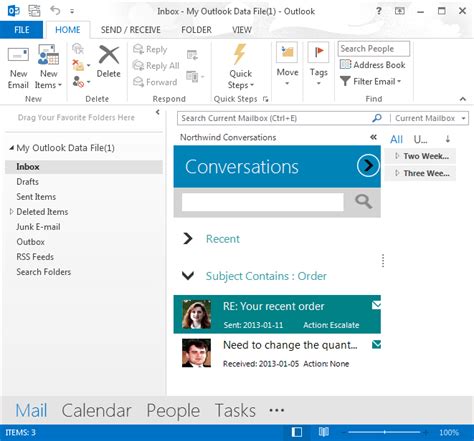Select the Inbox folder
Screen dimensions: 474x441
(x=84, y=167)
